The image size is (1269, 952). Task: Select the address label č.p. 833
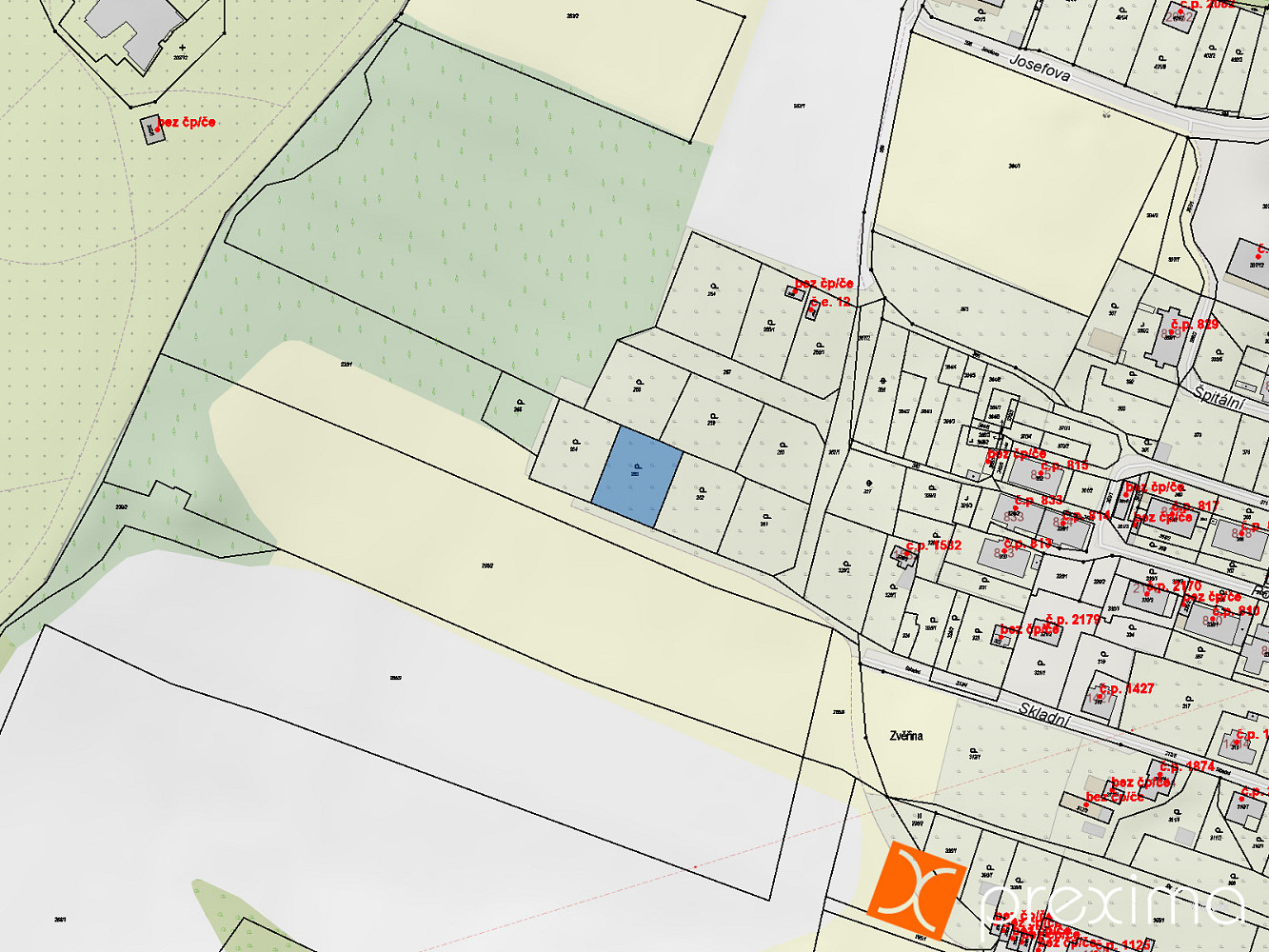click(1039, 500)
